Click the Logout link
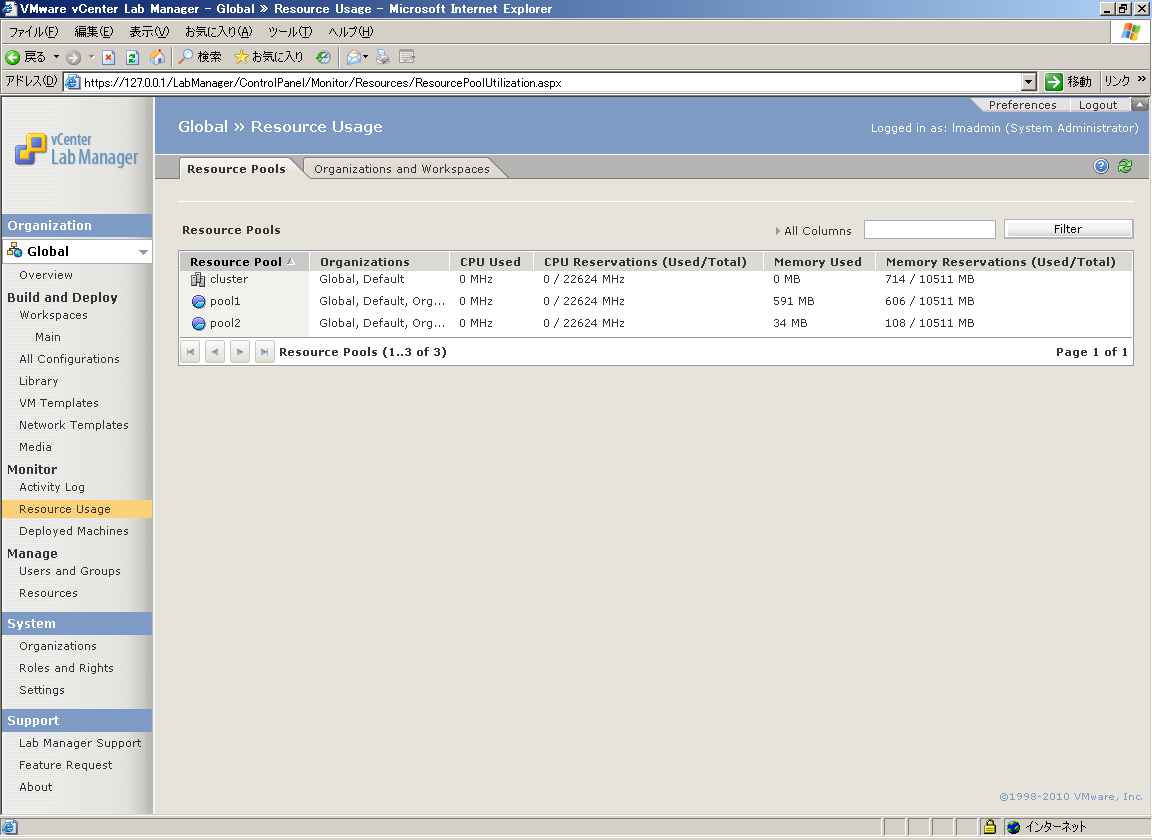Screen dimensions: 1152x840 pyautogui.click(x=1098, y=105)
